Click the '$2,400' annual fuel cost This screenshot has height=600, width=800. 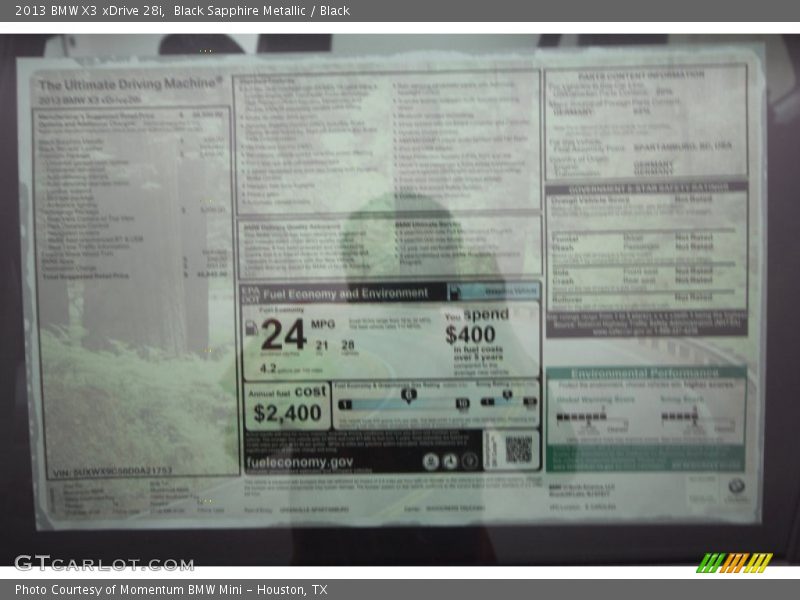(x=287, y=413)
